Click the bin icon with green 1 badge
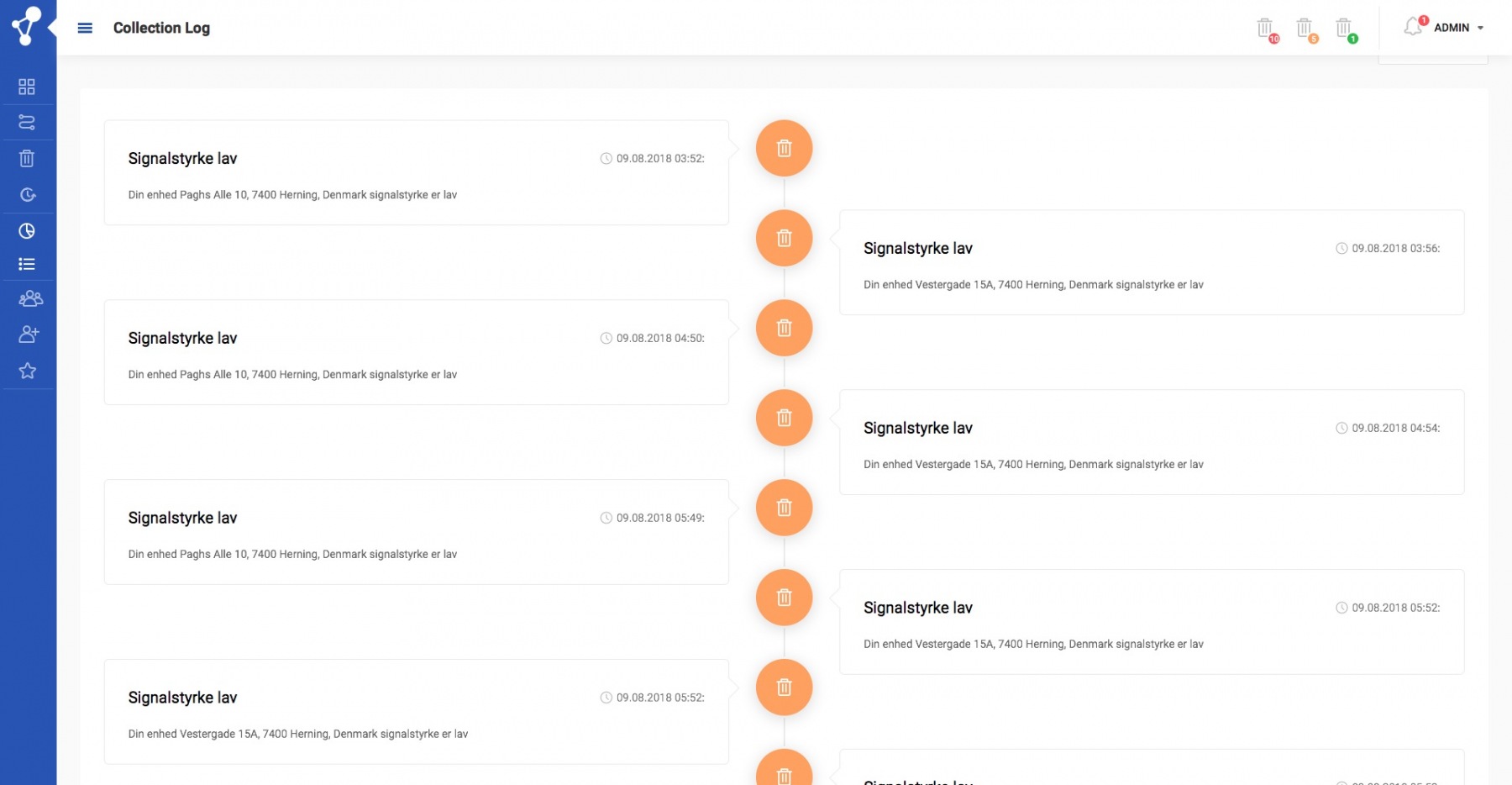Image resolution: width=1512 pixels, height=785 pixels. tap(1344, 29)
